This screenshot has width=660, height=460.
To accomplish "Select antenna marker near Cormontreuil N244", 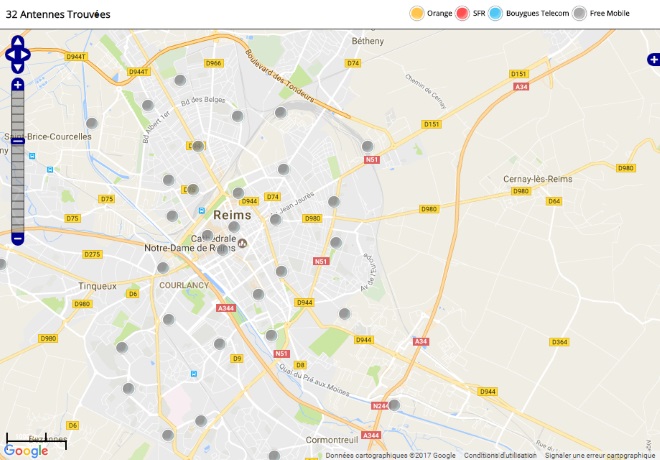I will (x=394, y=405).
